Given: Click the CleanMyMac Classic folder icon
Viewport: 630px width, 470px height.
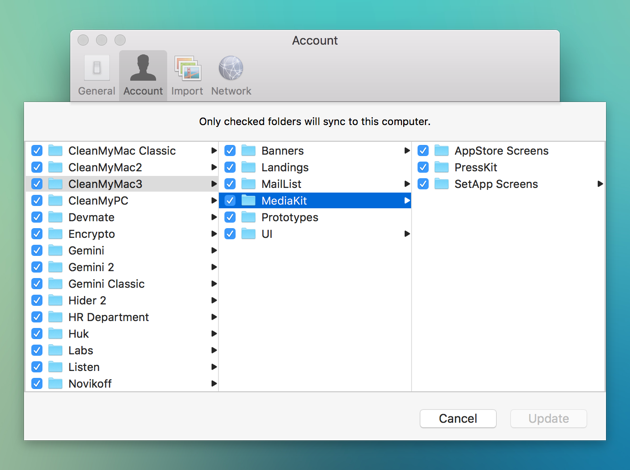Looking at the screenshot, I should click(x=55, y=151).
